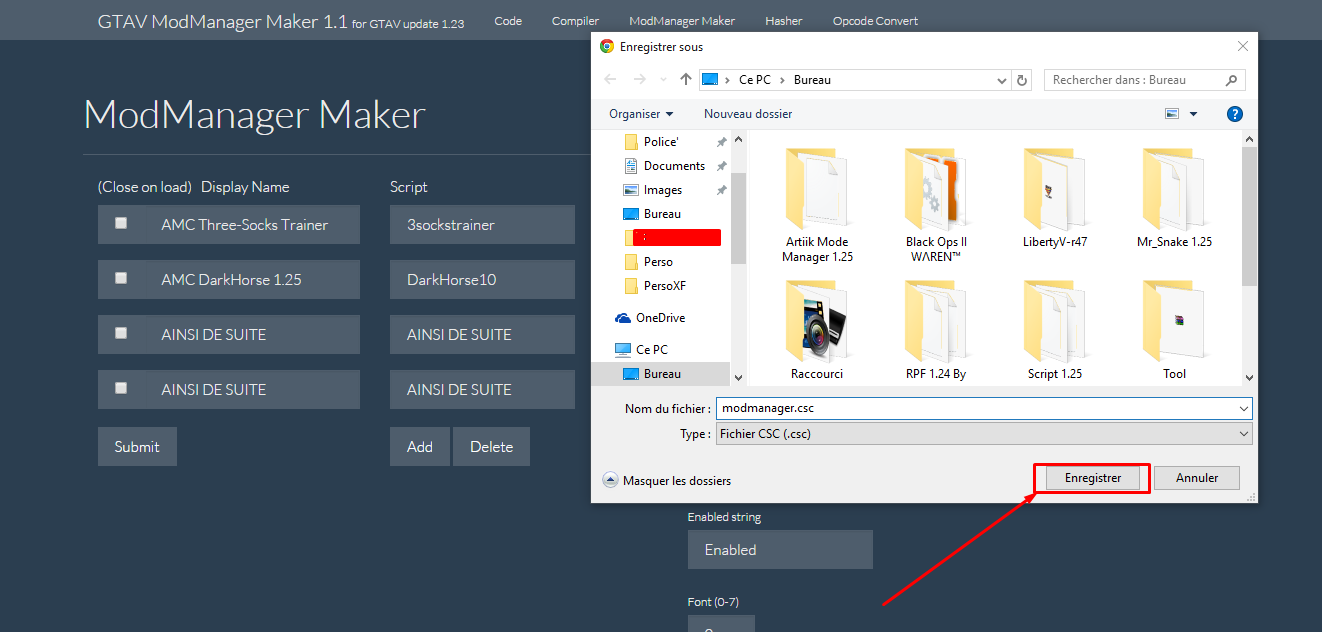Click the computer icon in the address bar
This screenshot has width=1322, height=632.
(x=710, y=80)
